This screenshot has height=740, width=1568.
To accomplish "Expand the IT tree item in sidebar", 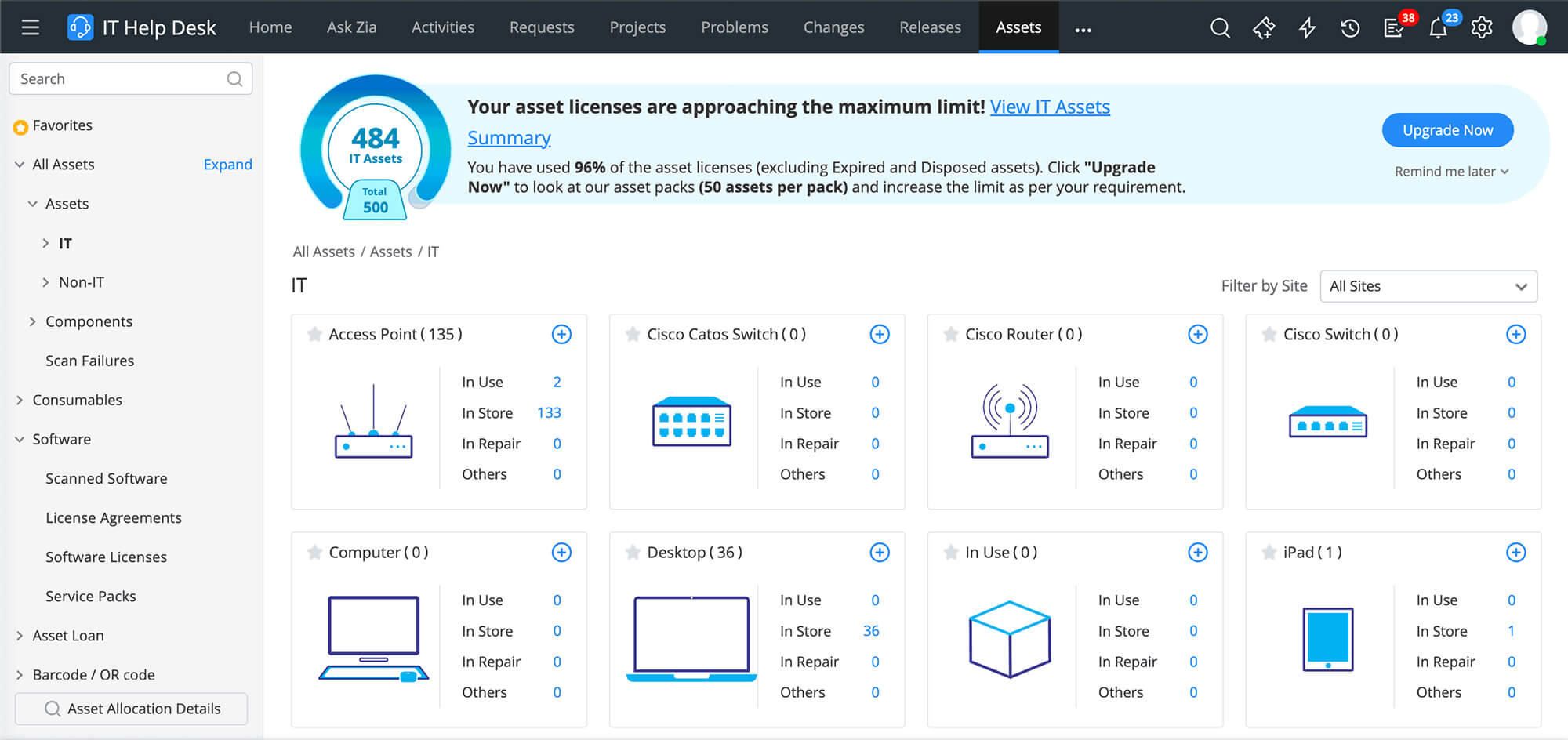I will tap(46, 243).
